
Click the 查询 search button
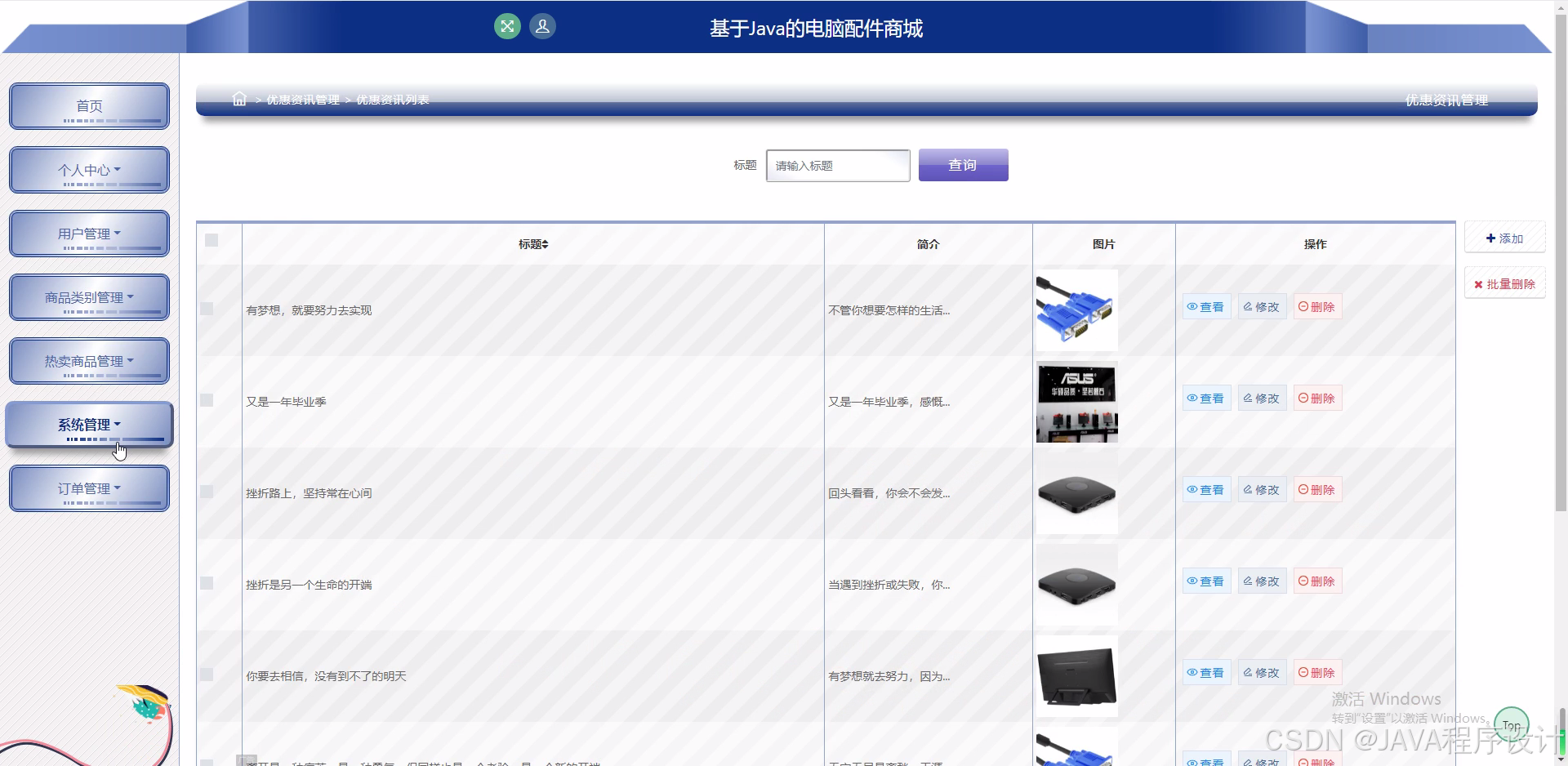pos(963,165)
